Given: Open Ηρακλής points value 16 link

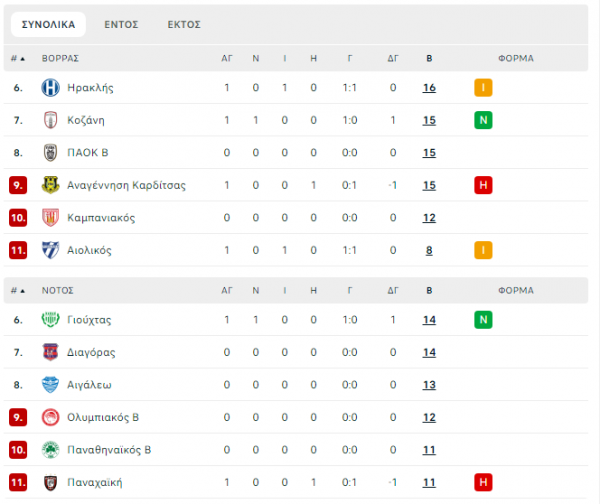Looking at the screenshot, I should coord(429,88).
